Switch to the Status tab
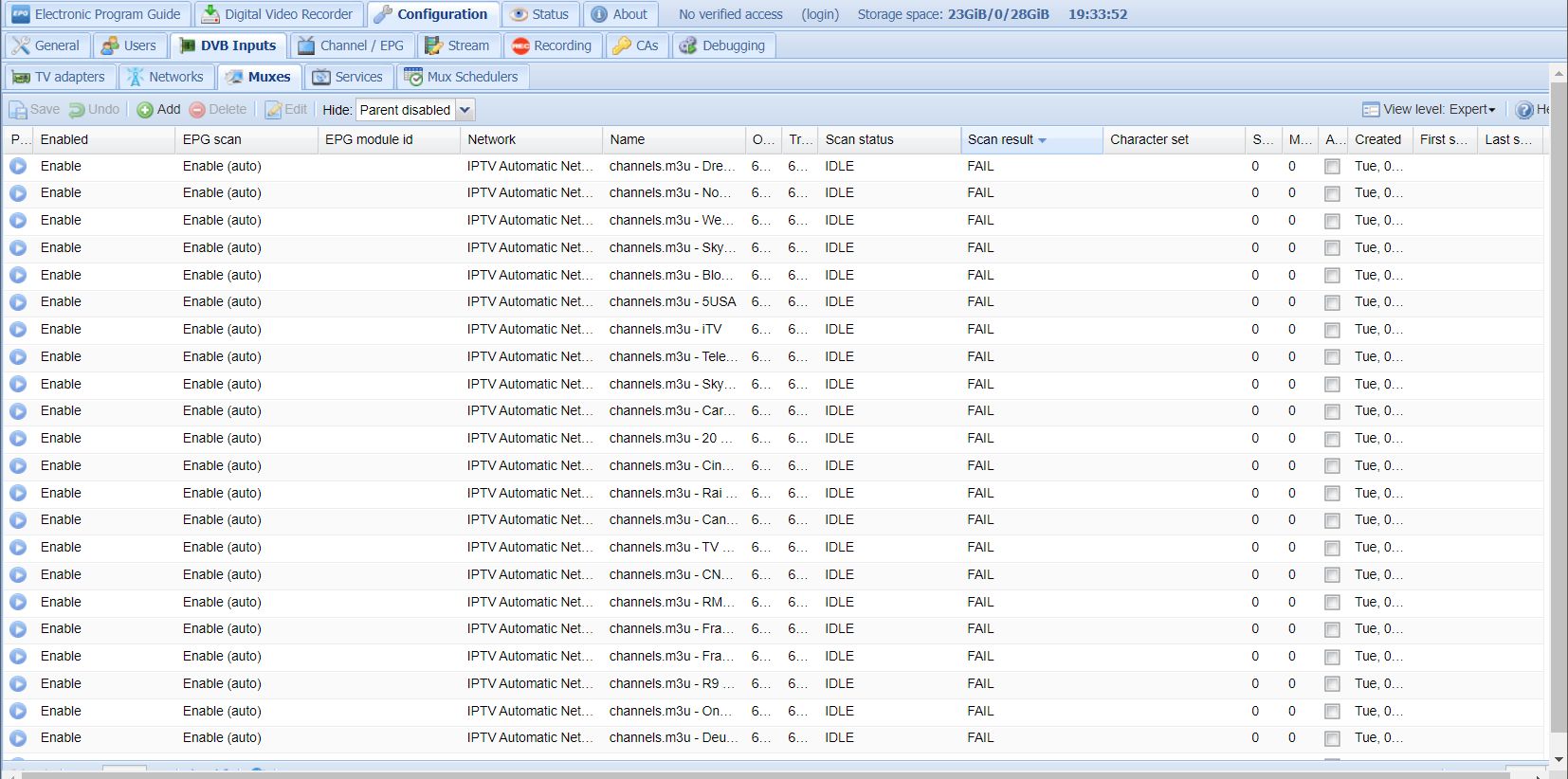Viewport: 1568px width, 779px height. pyautogui.click(x=539, y=14)
